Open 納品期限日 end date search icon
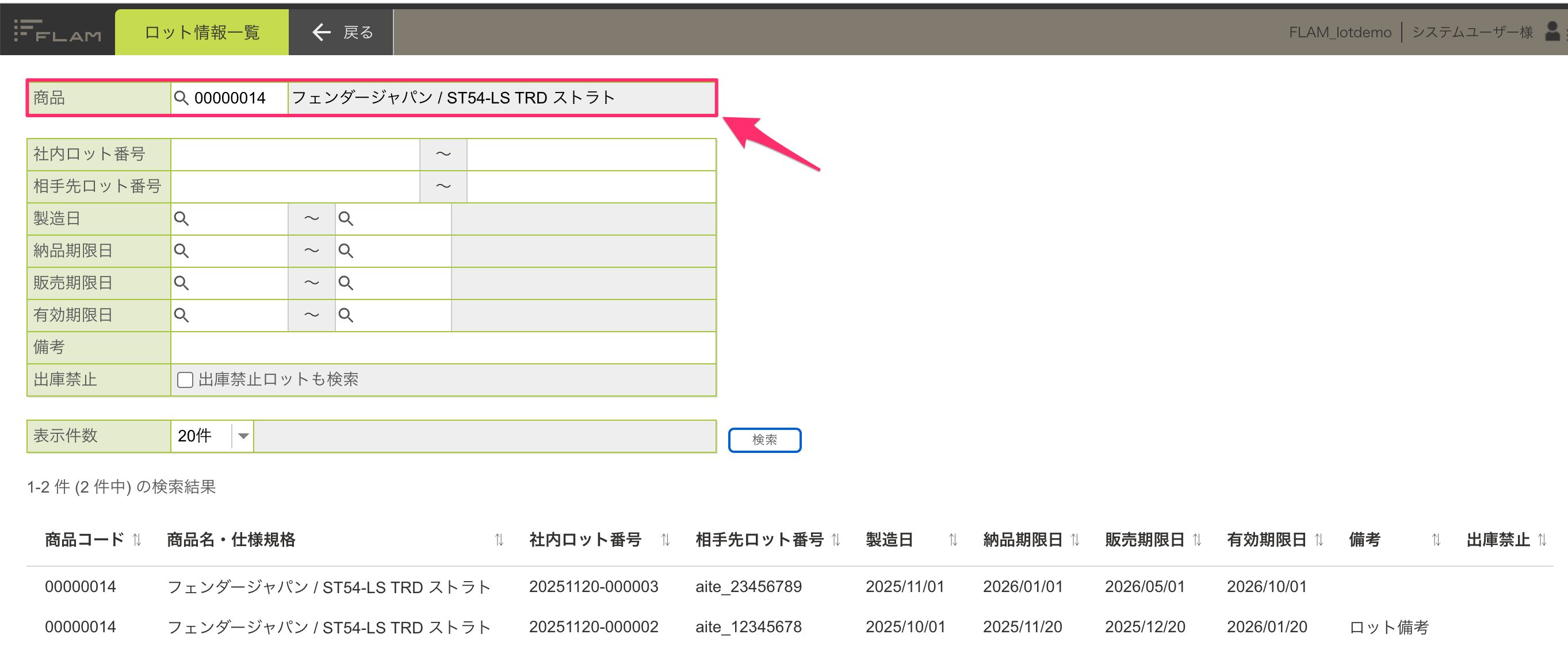The height and width of the screenshot is (661, 1568). coord(346,251)
